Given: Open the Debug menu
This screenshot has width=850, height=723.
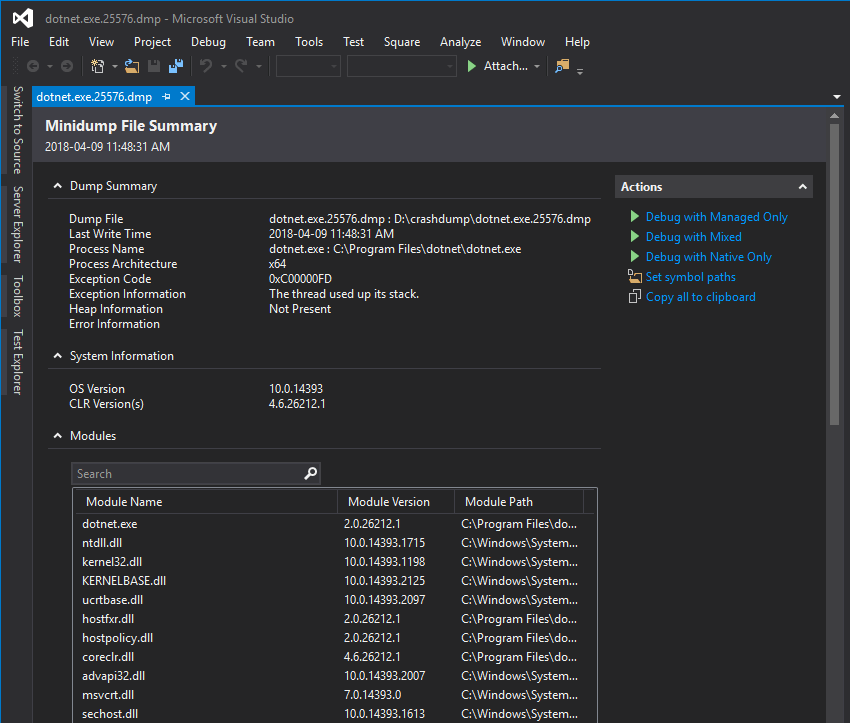Looking at the screenshot, I should click(x=208, y=42).
